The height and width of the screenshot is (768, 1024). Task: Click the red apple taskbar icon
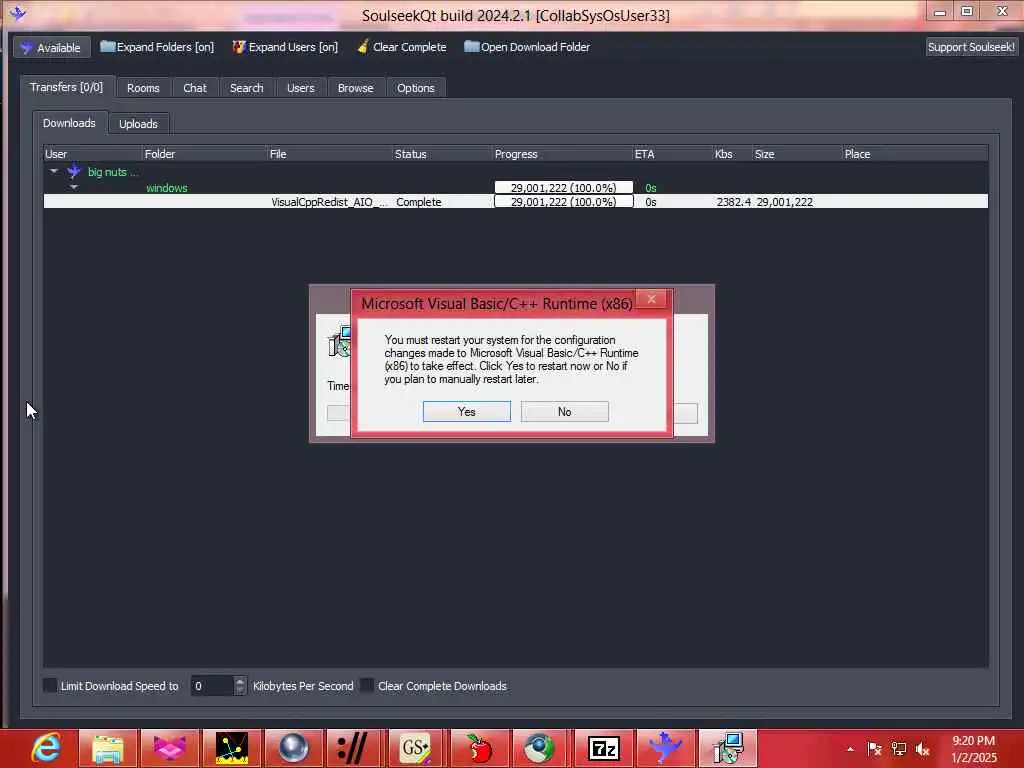tap(479, 748)
